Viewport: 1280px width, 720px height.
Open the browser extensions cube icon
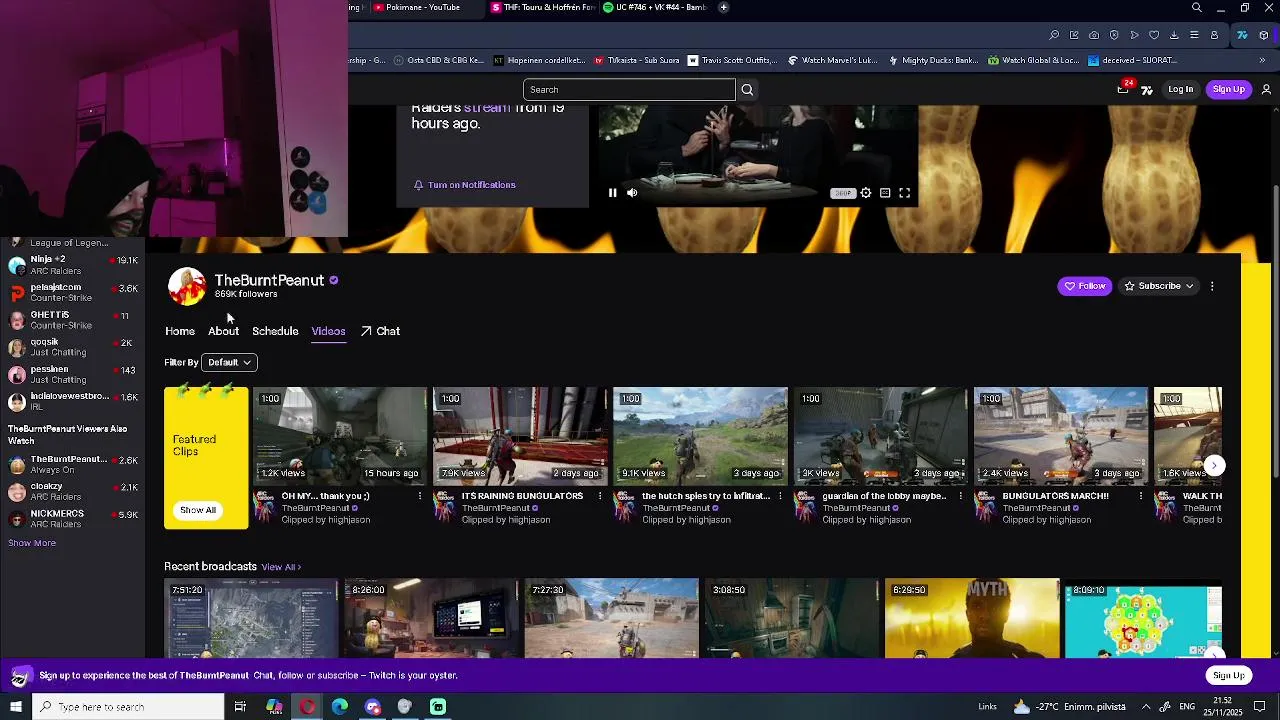1264,35
